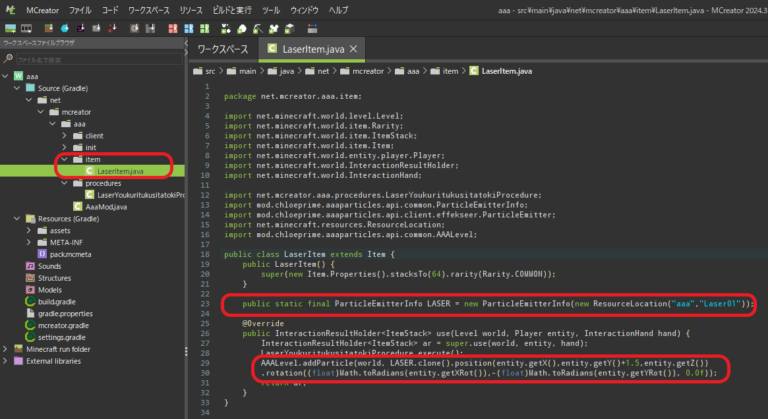Click the Structures icon in the workspace tree
This screenshot has width=768, height=419.
pyautogui.click(x=29, y=278)
